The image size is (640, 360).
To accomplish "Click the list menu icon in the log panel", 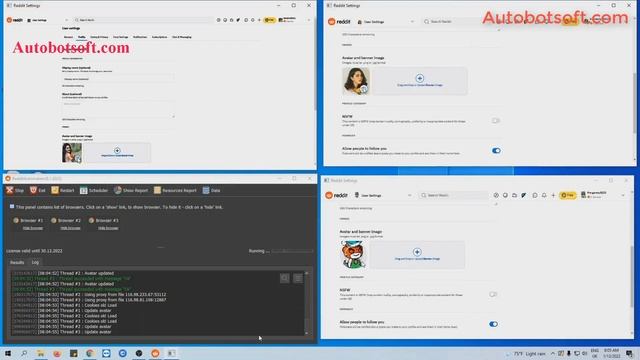I will point(298,278).
